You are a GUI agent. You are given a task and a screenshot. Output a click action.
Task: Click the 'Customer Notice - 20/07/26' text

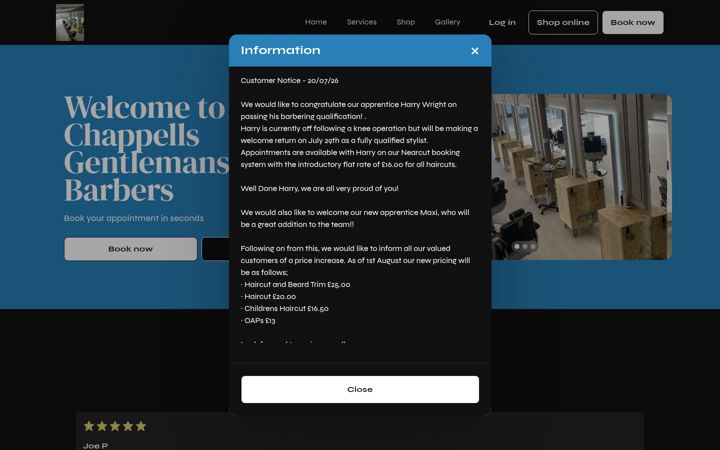290,81
